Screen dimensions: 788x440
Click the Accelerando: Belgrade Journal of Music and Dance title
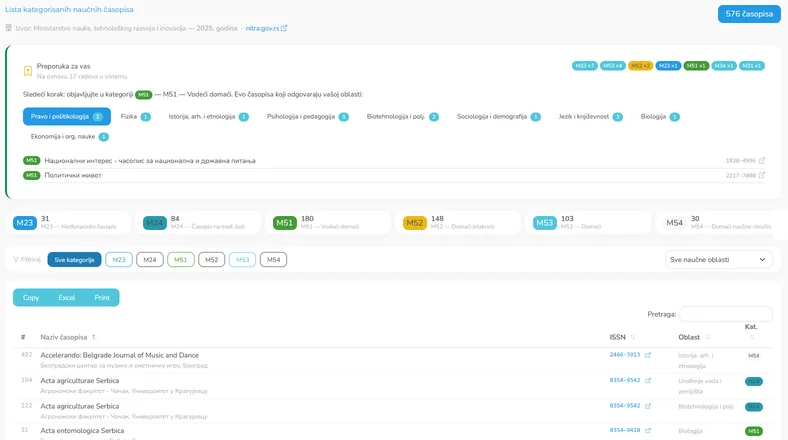[x=120, y=355]
